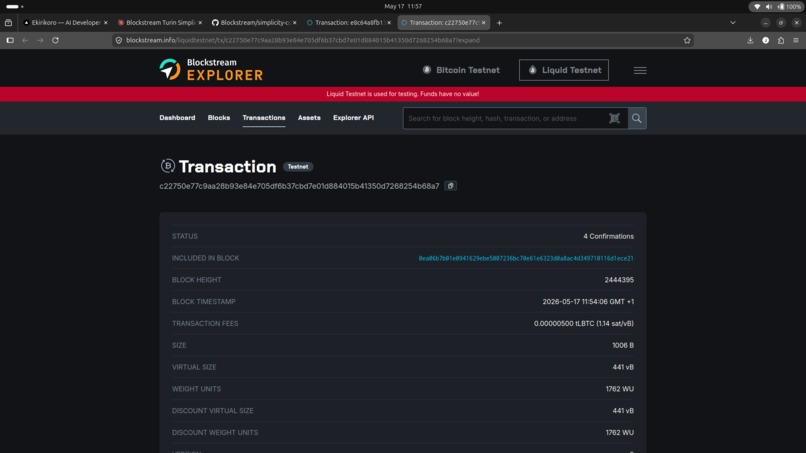The height and width of the screenshot is (453, 806).
Task: Open a new browser tab
Action: [499, 23]
